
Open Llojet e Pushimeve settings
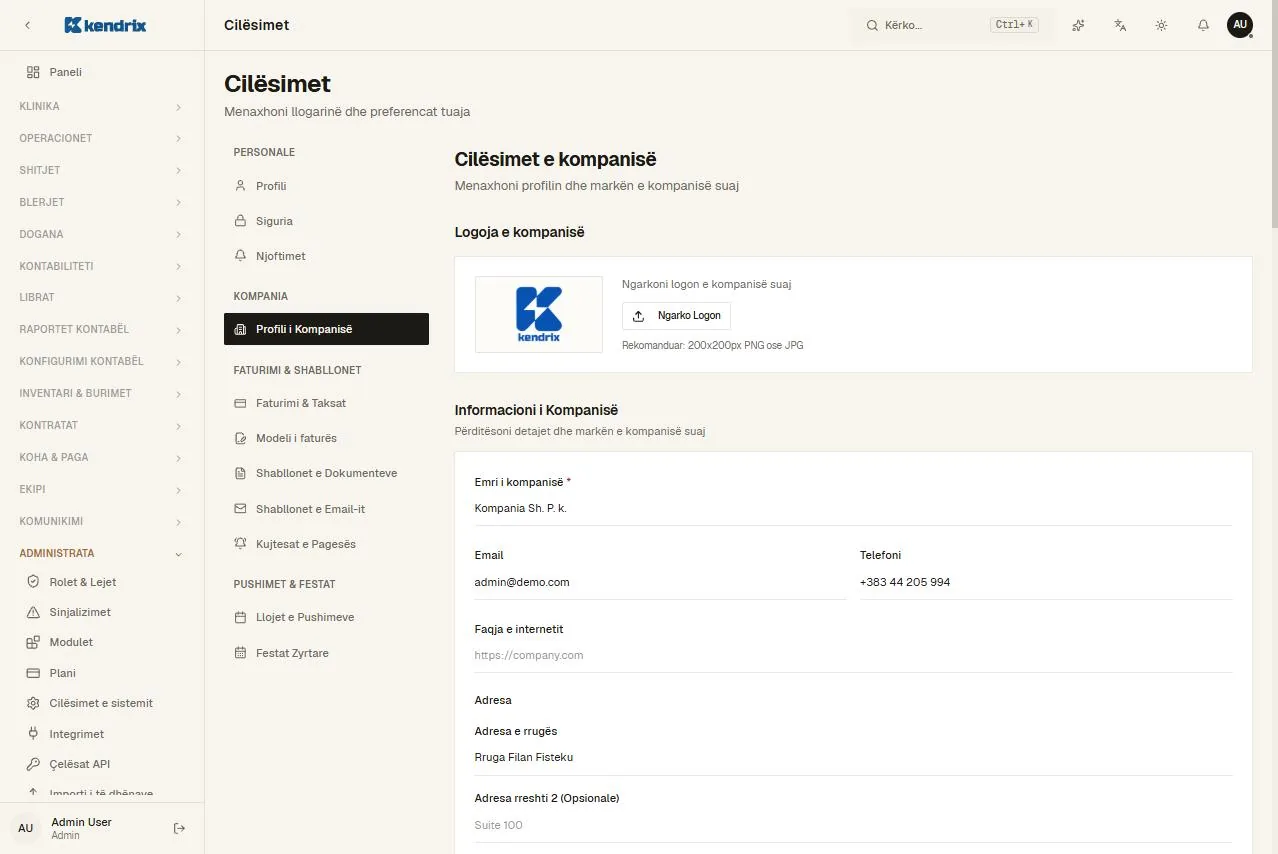(326, 617)
